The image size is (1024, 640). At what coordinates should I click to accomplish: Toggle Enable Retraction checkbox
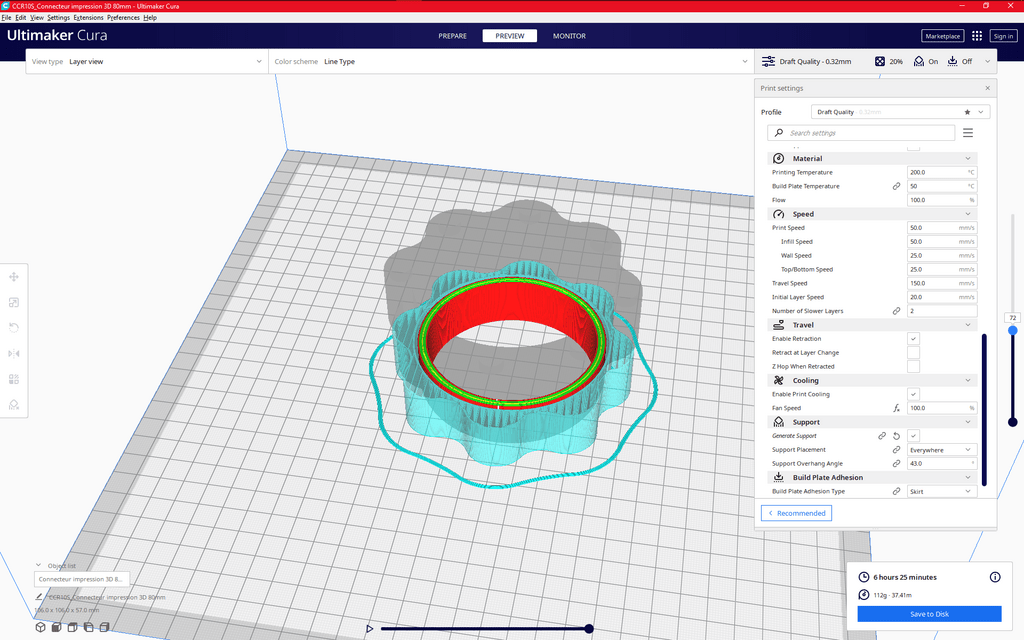tap(914, 338)
